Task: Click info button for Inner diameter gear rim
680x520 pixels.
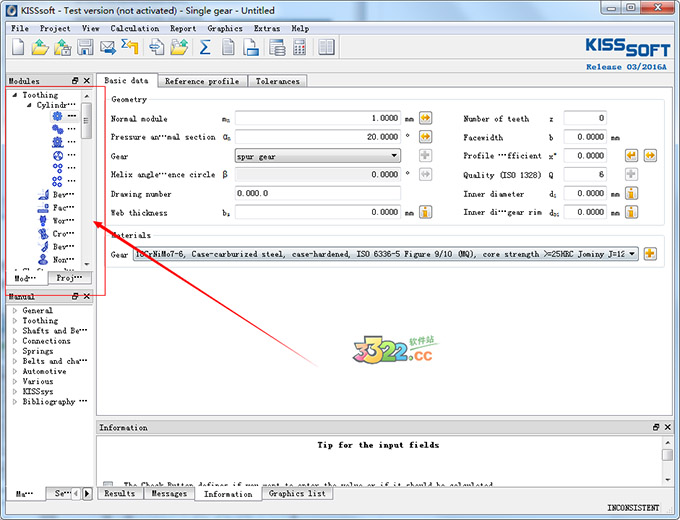Action: pos(631,212)
